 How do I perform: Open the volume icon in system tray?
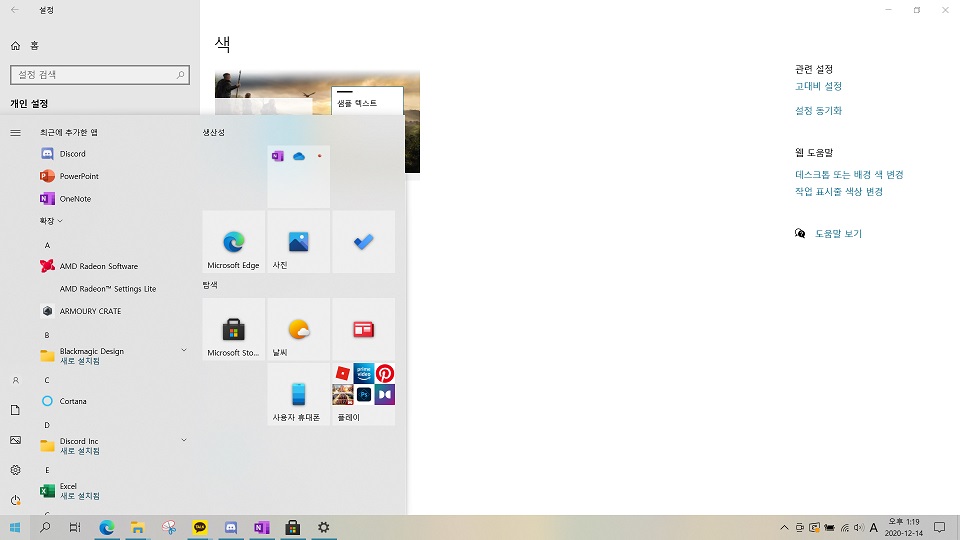859,528
